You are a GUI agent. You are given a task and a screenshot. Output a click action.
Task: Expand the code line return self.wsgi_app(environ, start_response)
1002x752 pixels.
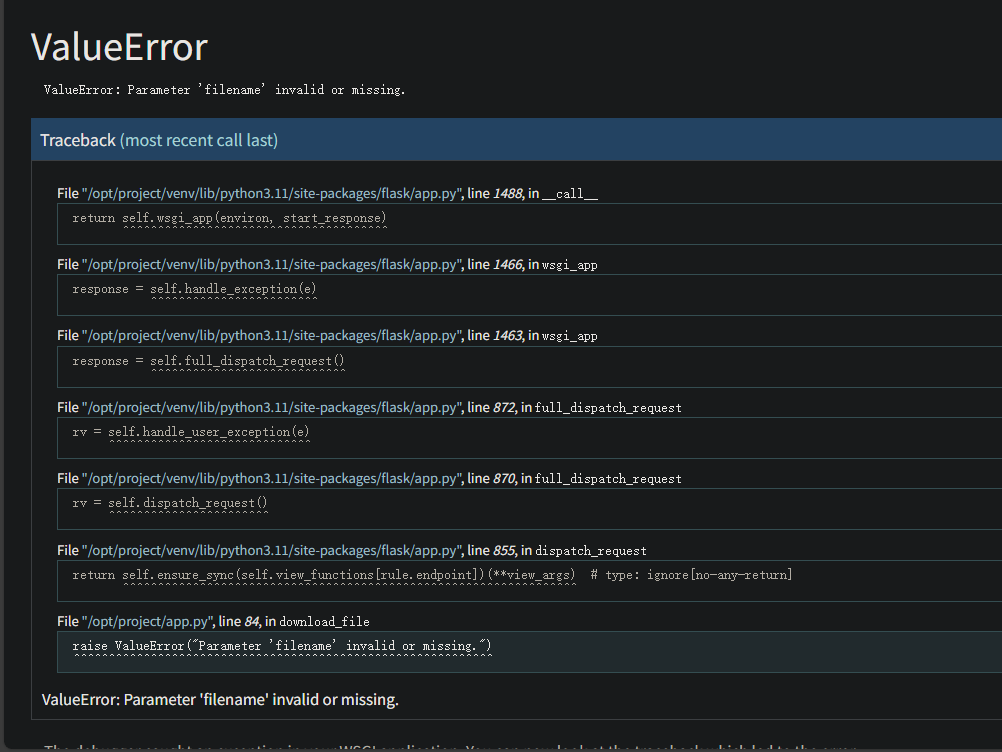coord(229,218)
